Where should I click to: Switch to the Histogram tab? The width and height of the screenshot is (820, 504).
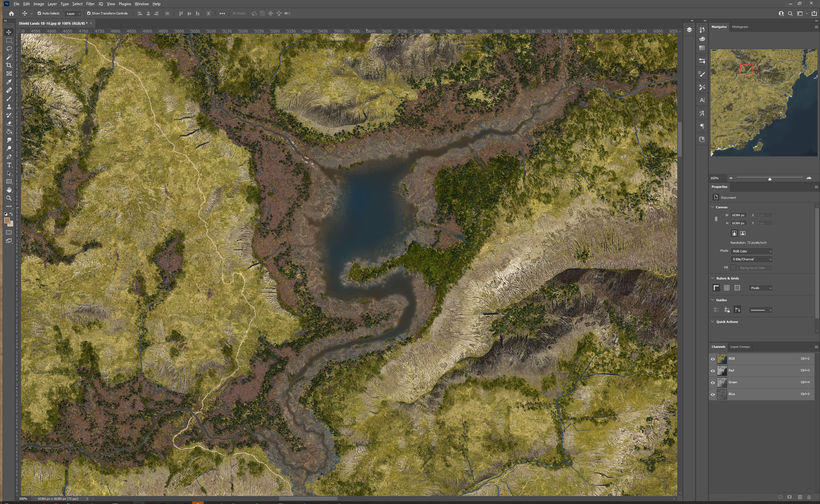(x=740, y=27)
